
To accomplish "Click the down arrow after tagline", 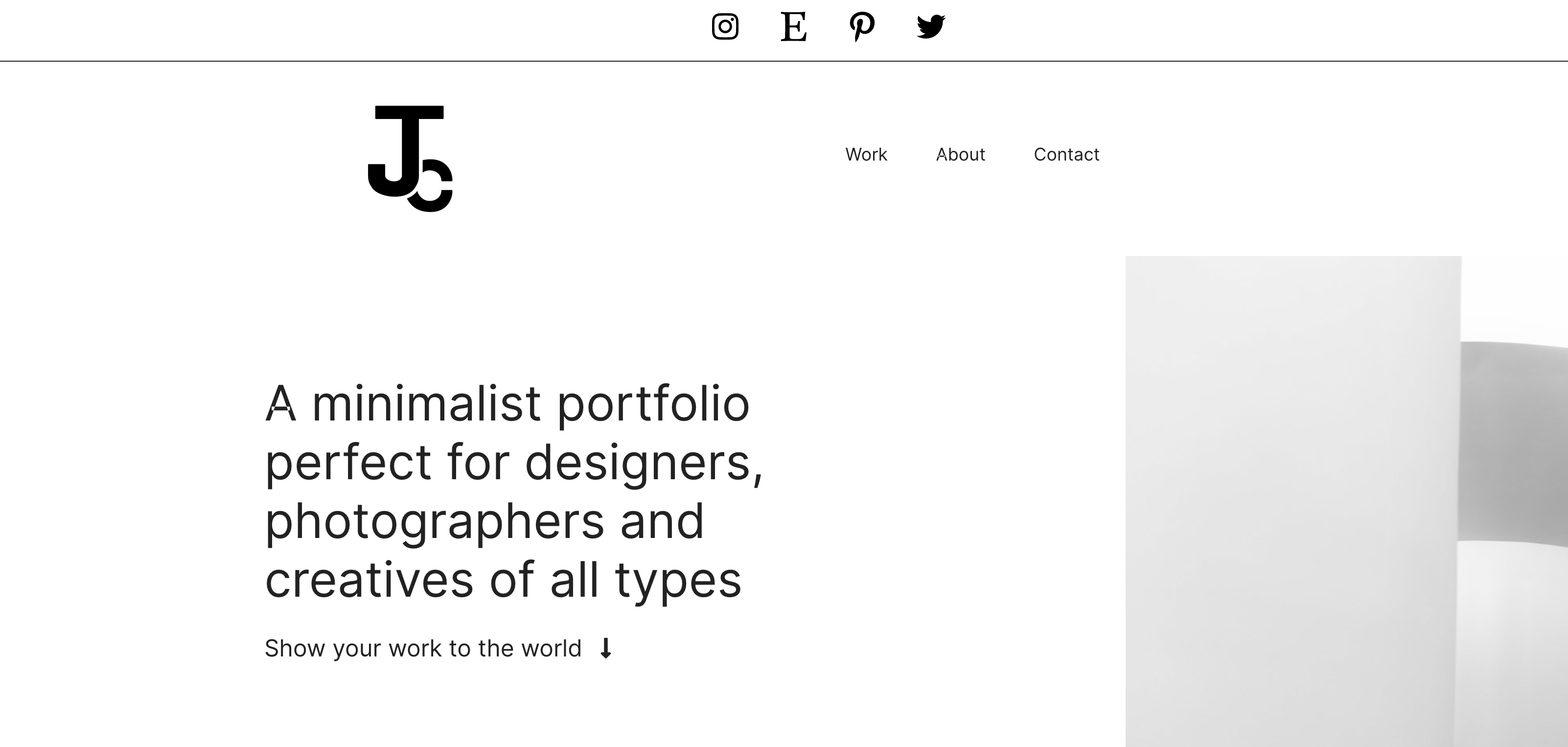I will click(606, 649).
